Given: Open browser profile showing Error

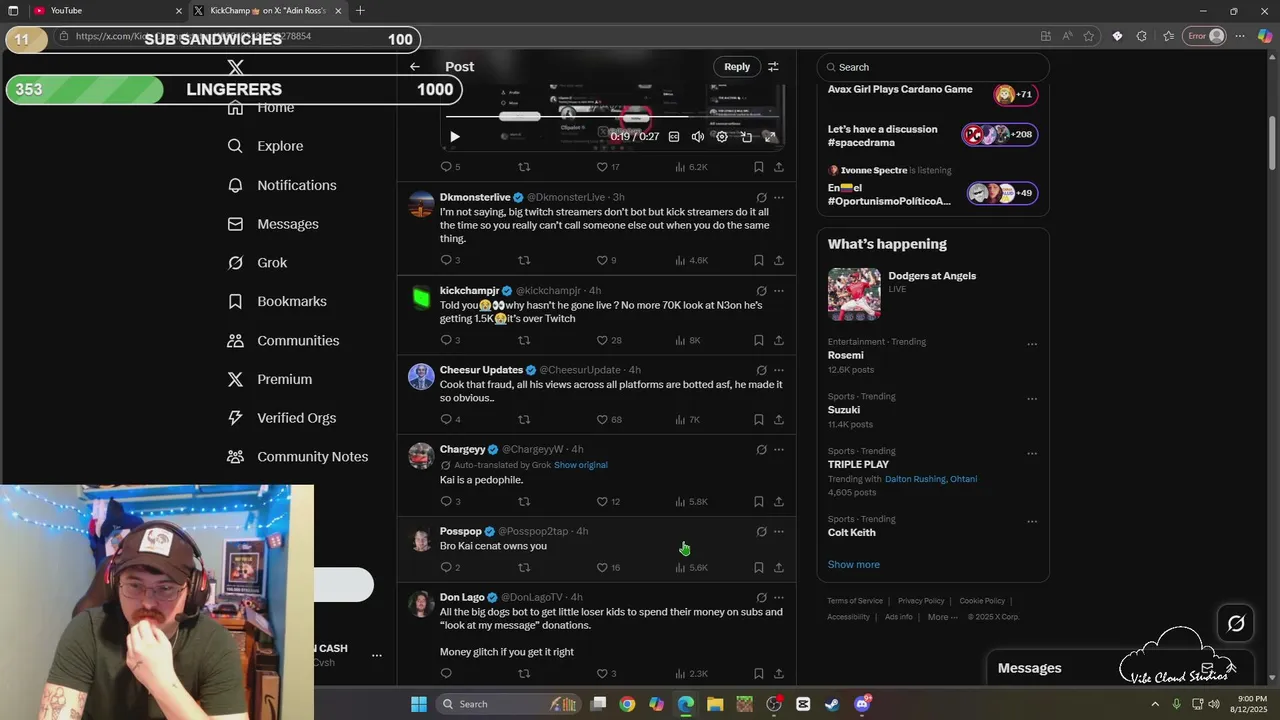Looking at the screenshot, I should coord(1205,36).
